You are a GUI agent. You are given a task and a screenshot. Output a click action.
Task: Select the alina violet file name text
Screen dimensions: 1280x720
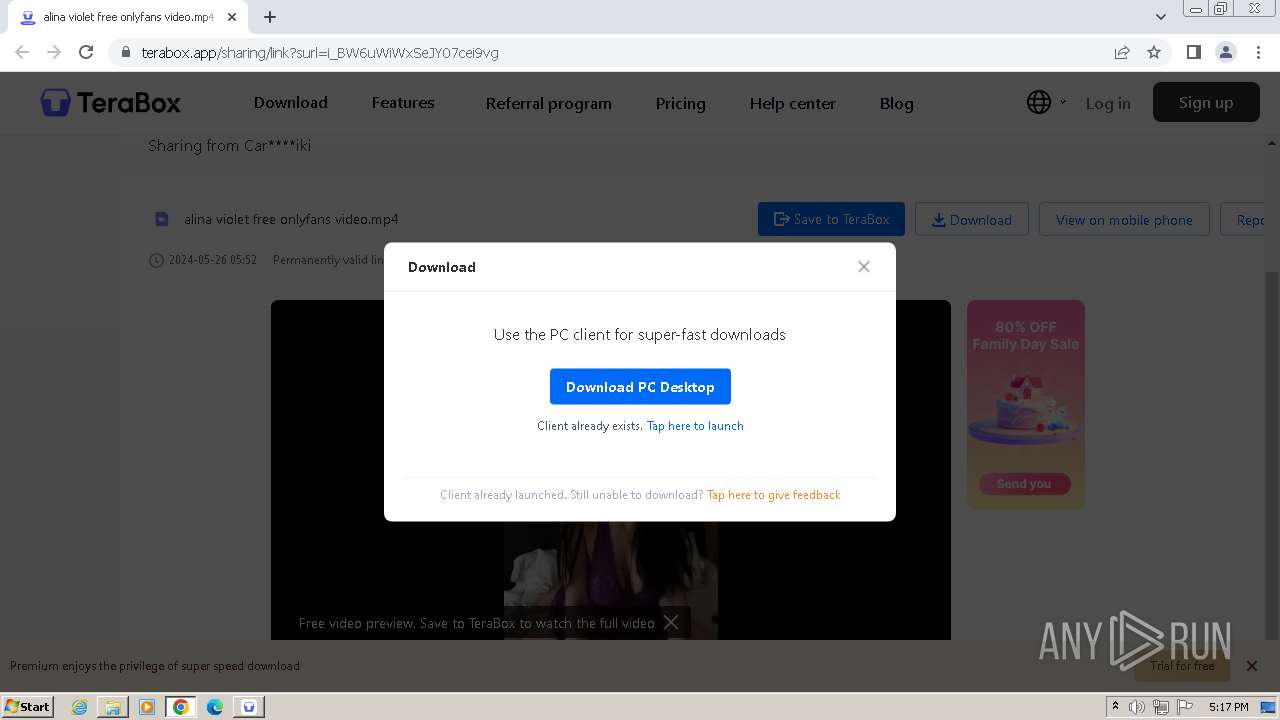click(291, 219)
